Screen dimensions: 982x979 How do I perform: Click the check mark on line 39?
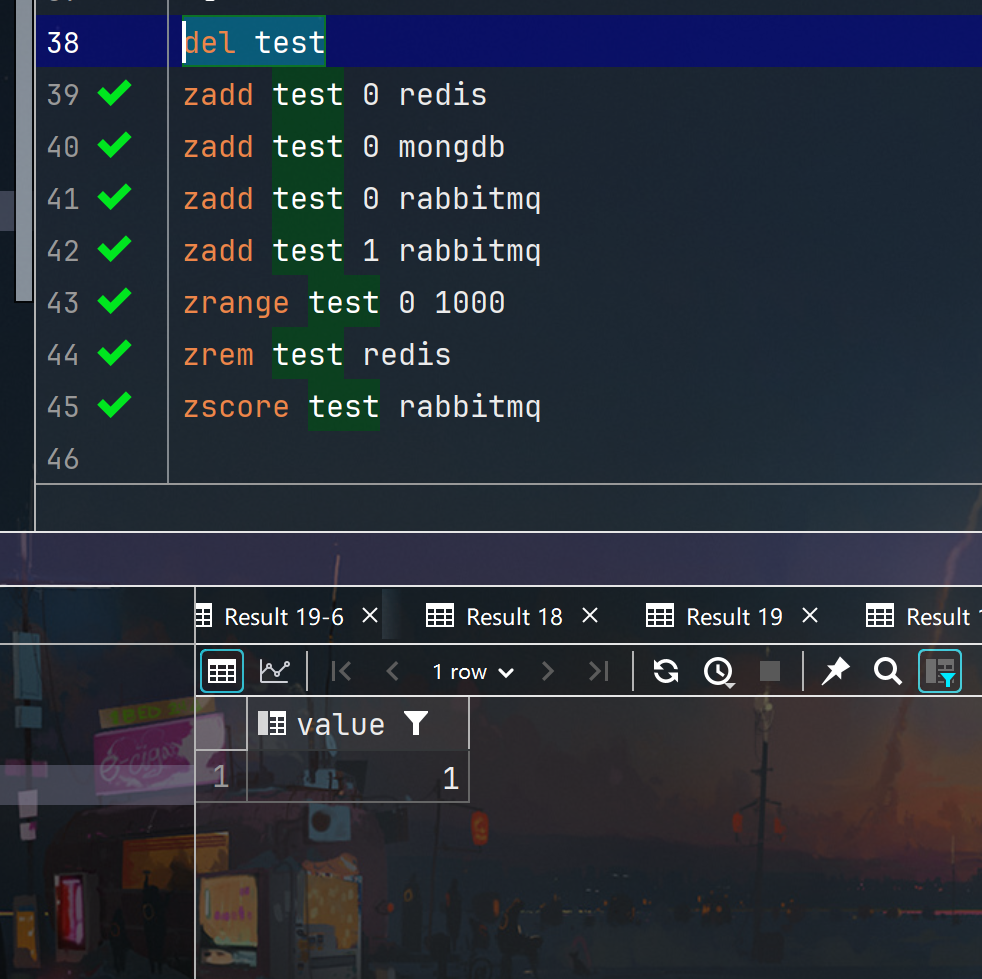point(115,93)
